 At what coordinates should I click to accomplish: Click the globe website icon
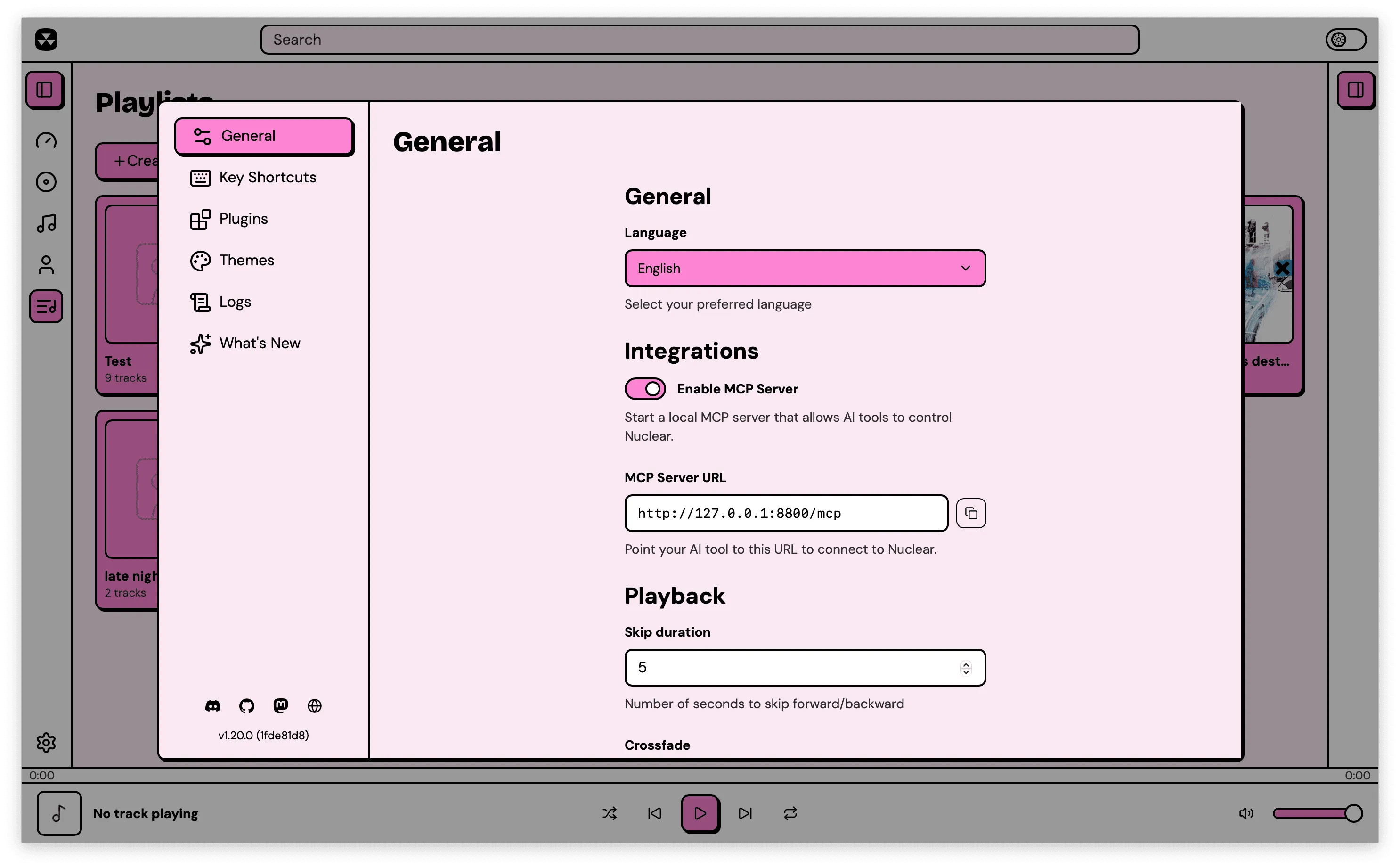point(314,705)
